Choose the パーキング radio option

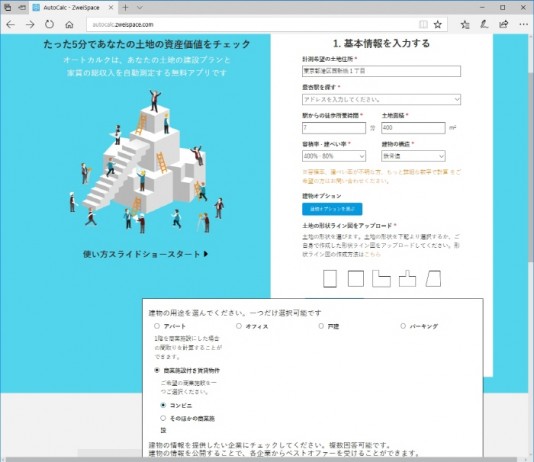tap(403, 326)
